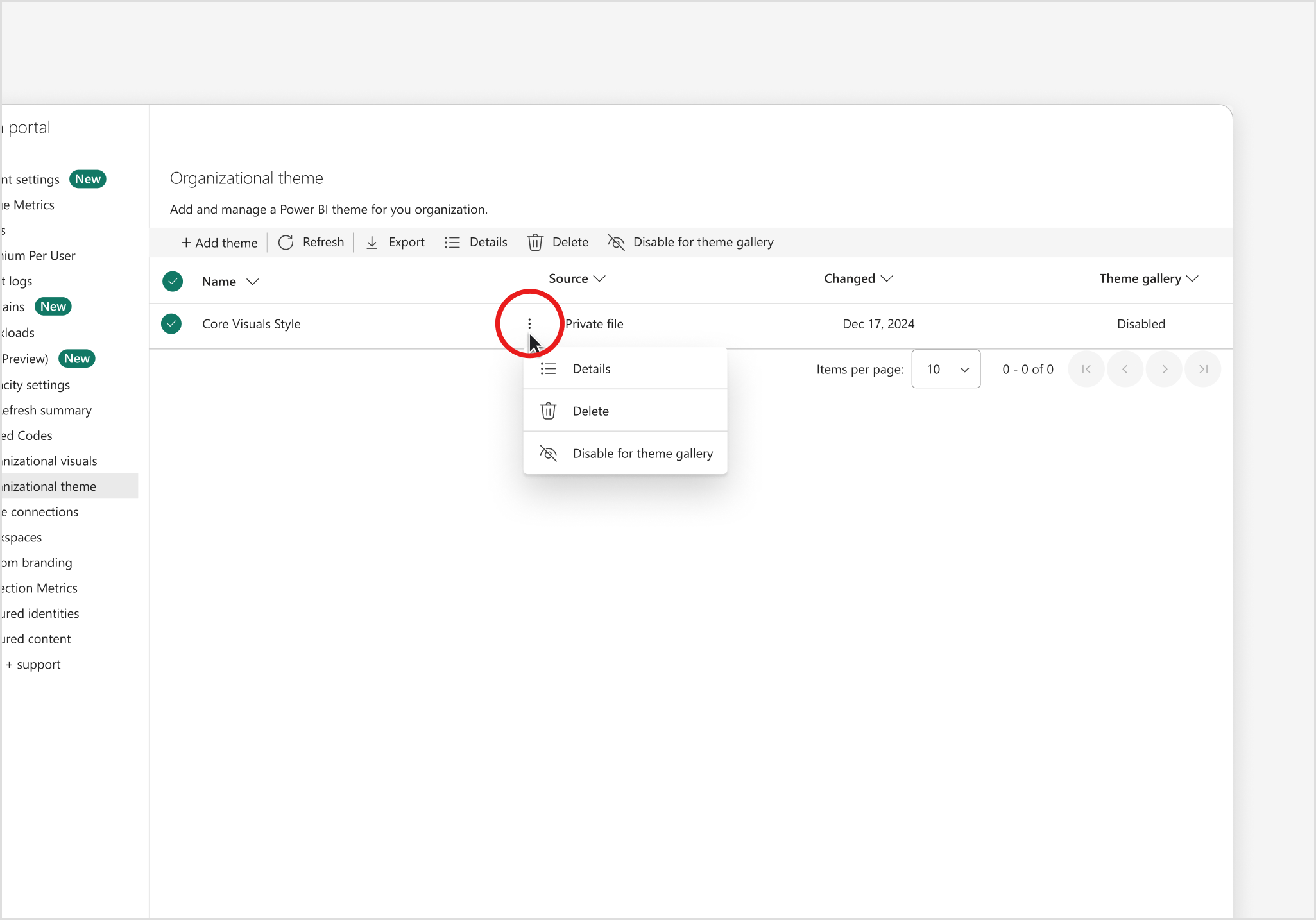Uncheck the Core Visuals Style row checkbox
The width and height of the screenshot is (1316, 920).
171,324
